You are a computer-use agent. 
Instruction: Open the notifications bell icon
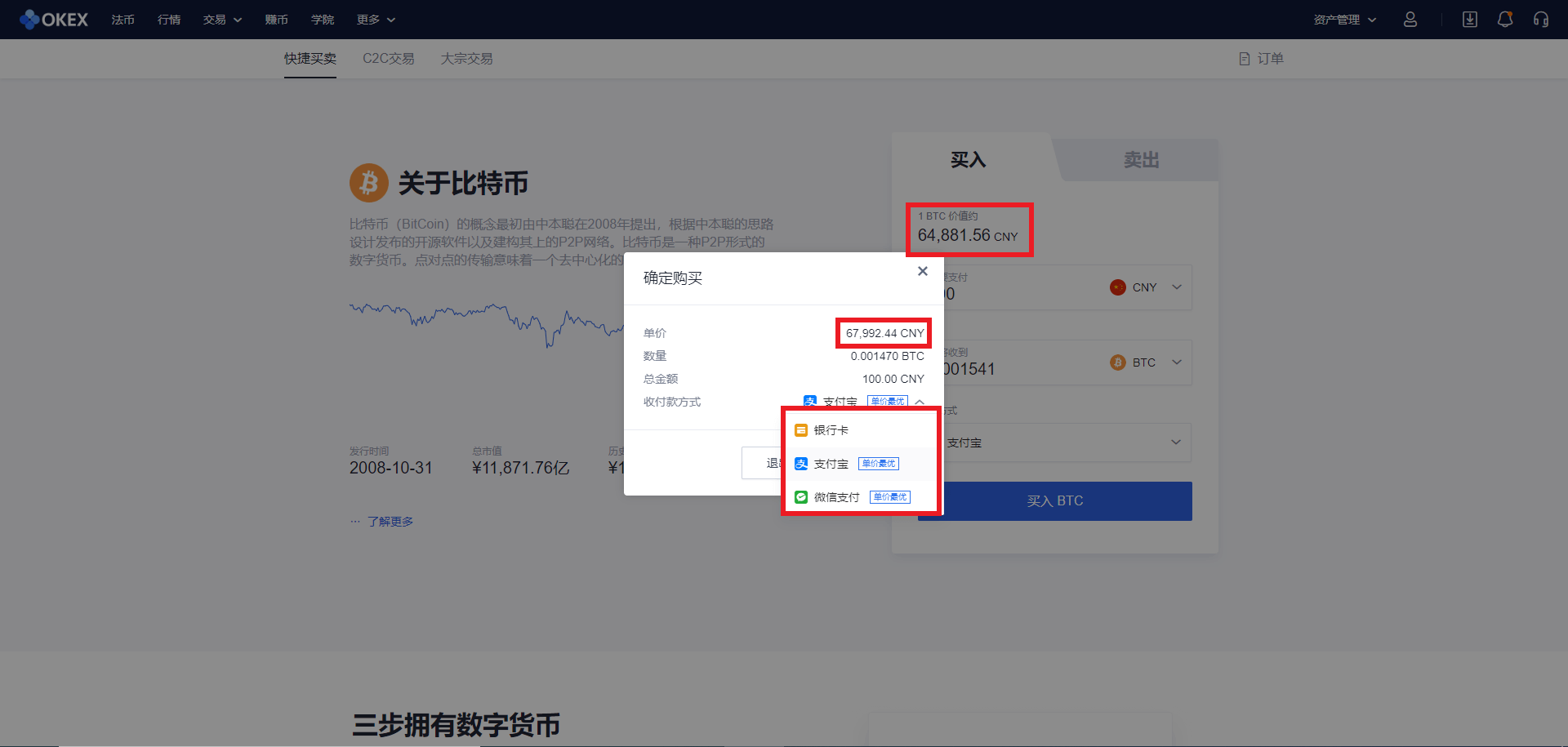click(x=1505, y=20)
